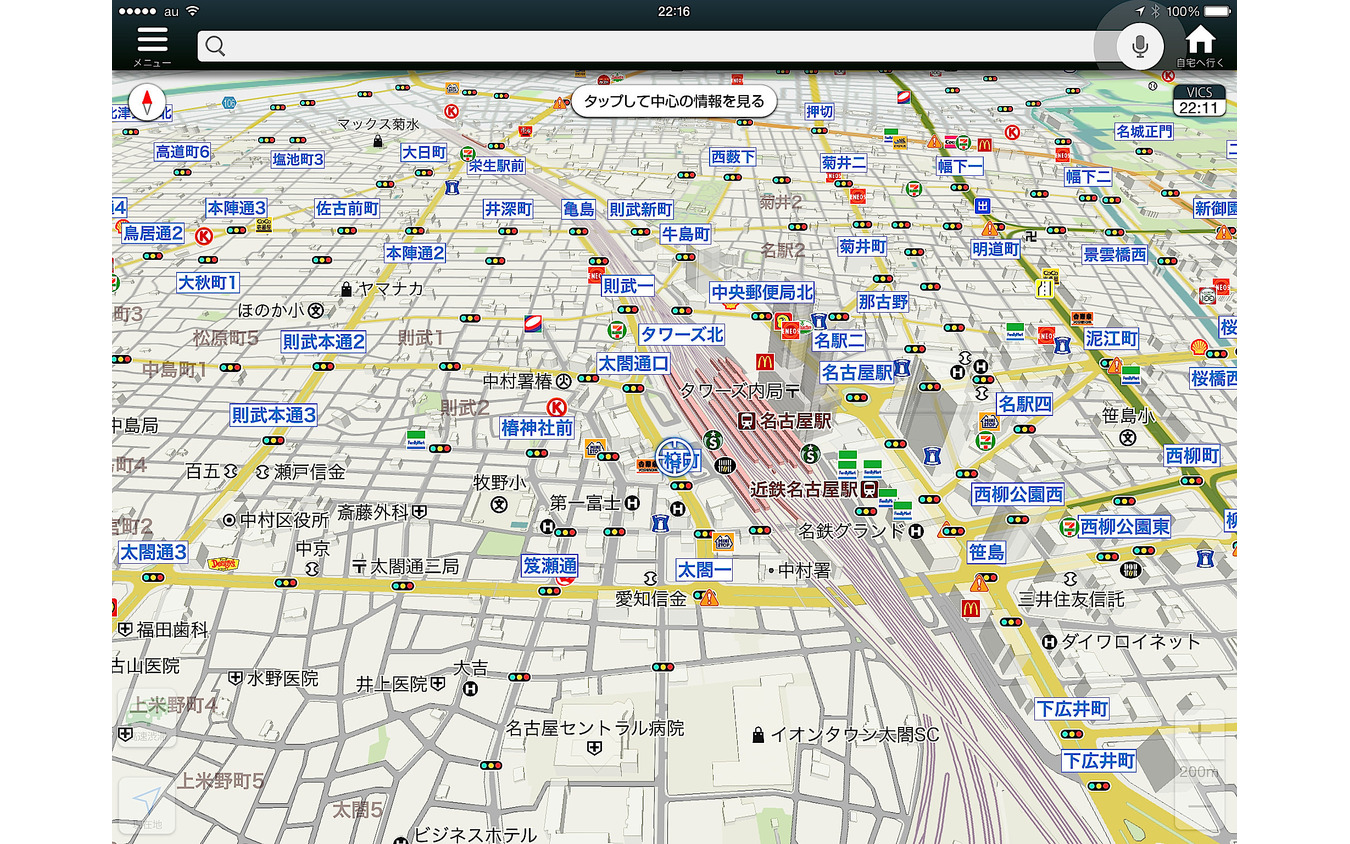1350x844 pixels.
Task: Tap Circle K icon above 椿神社前
Action: point(559,406)
